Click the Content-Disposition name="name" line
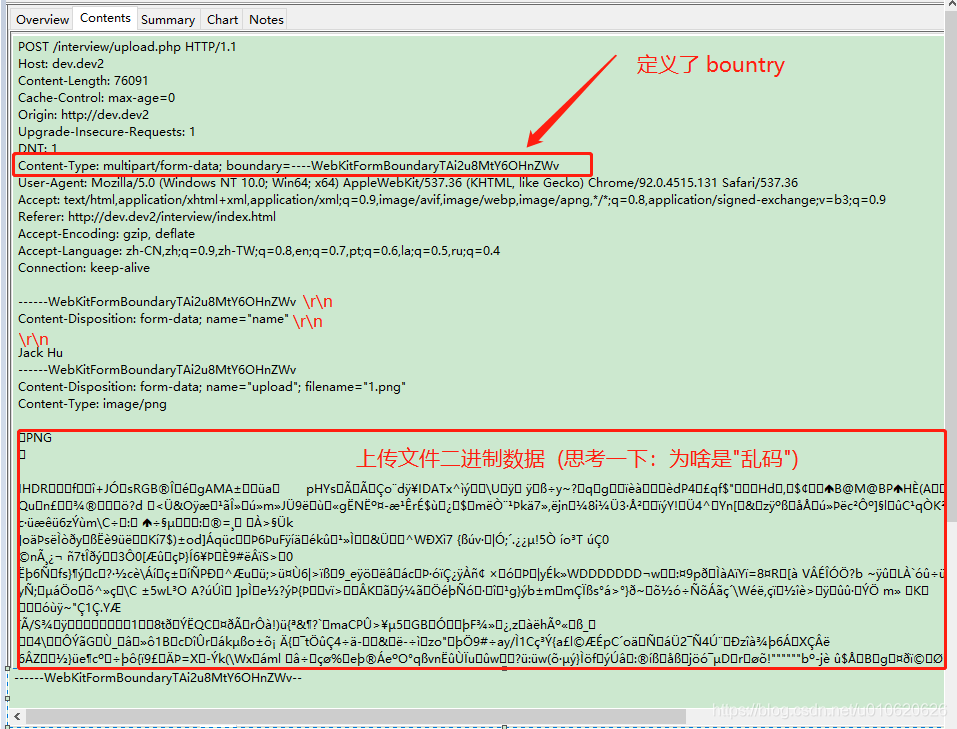Image resolution: width=957 pixels, height=729 pixels. click(153, 319)
